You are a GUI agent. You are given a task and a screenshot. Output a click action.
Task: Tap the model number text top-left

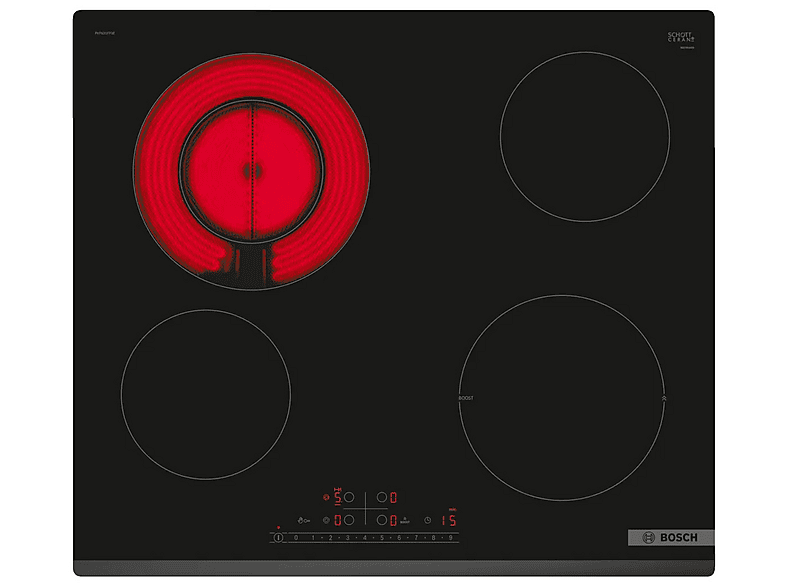click(x=104, y=33)
